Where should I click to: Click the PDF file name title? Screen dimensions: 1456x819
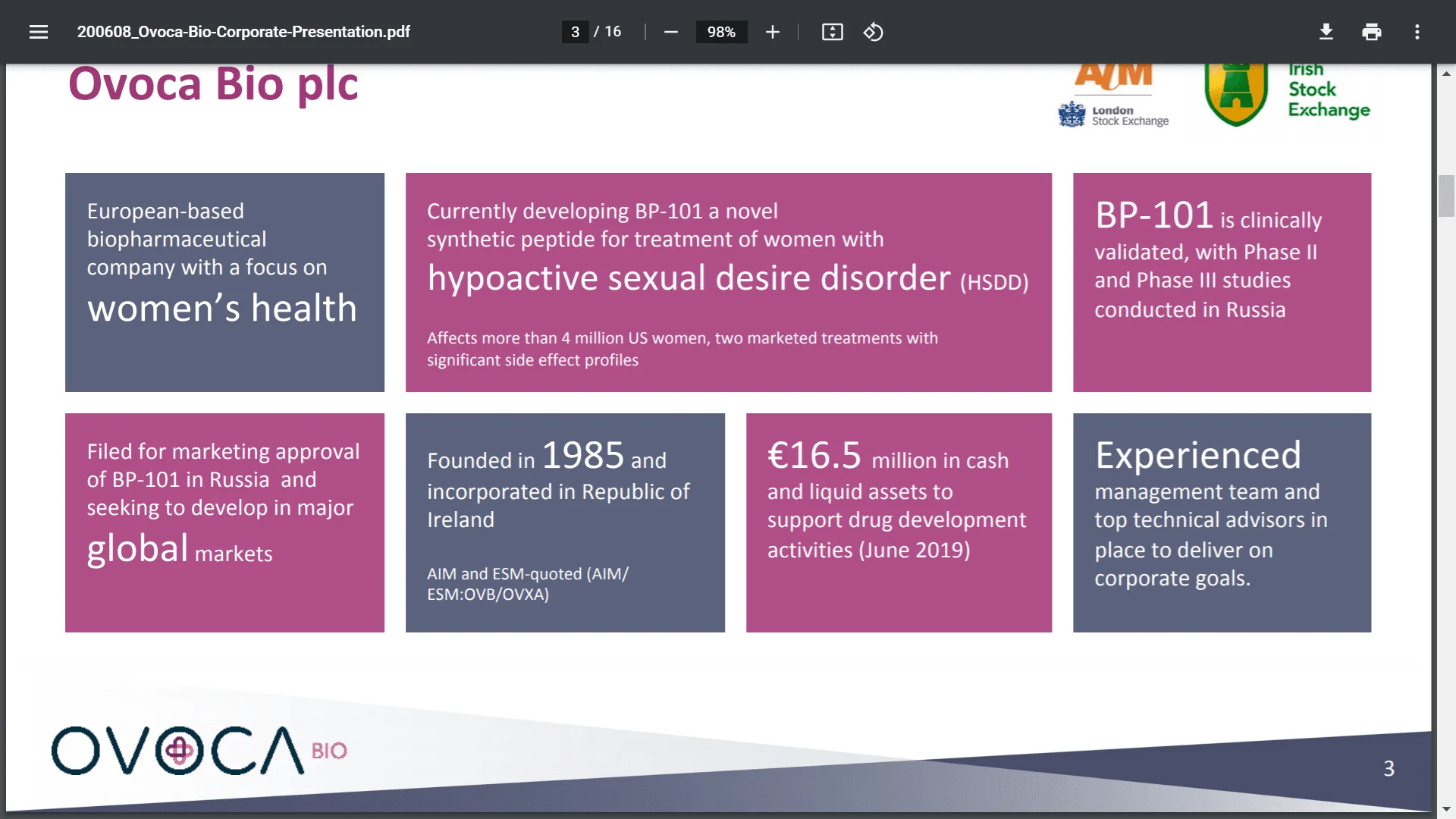tap(243, 32)
